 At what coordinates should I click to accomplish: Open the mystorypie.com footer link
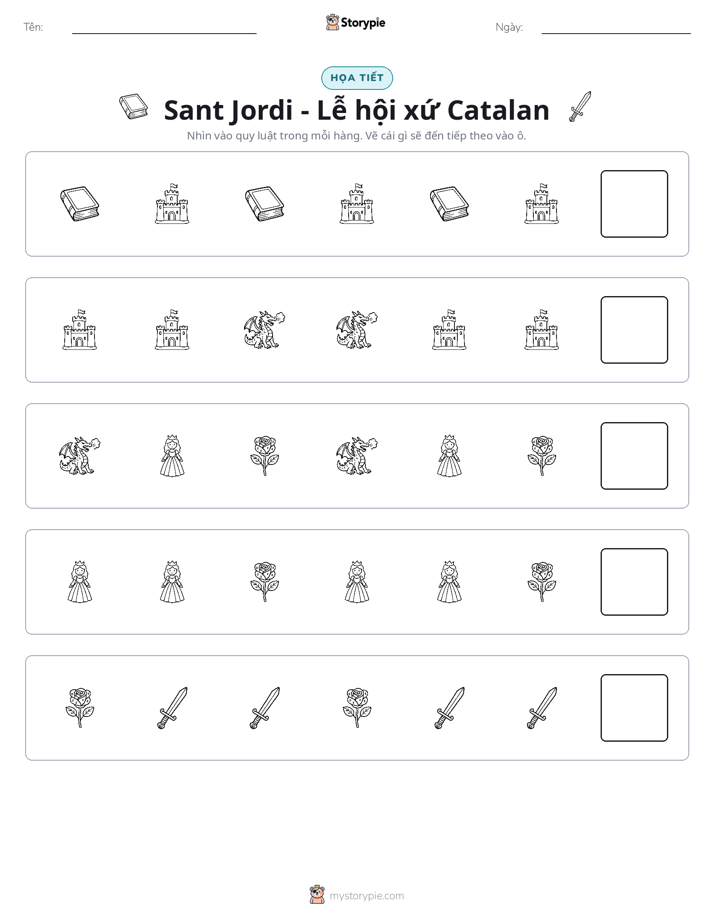[366, 896]
